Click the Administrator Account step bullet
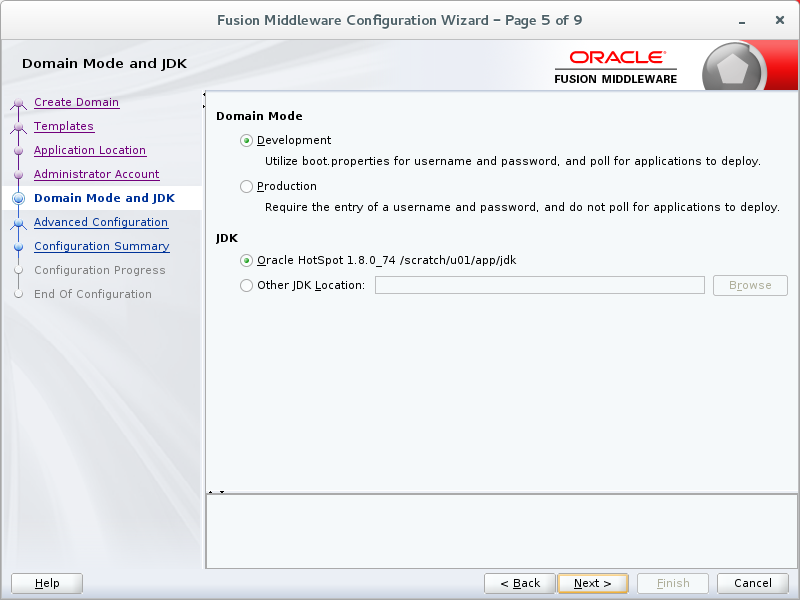The width and height of the screenshot is (800, 600). (x=18, y=174)
